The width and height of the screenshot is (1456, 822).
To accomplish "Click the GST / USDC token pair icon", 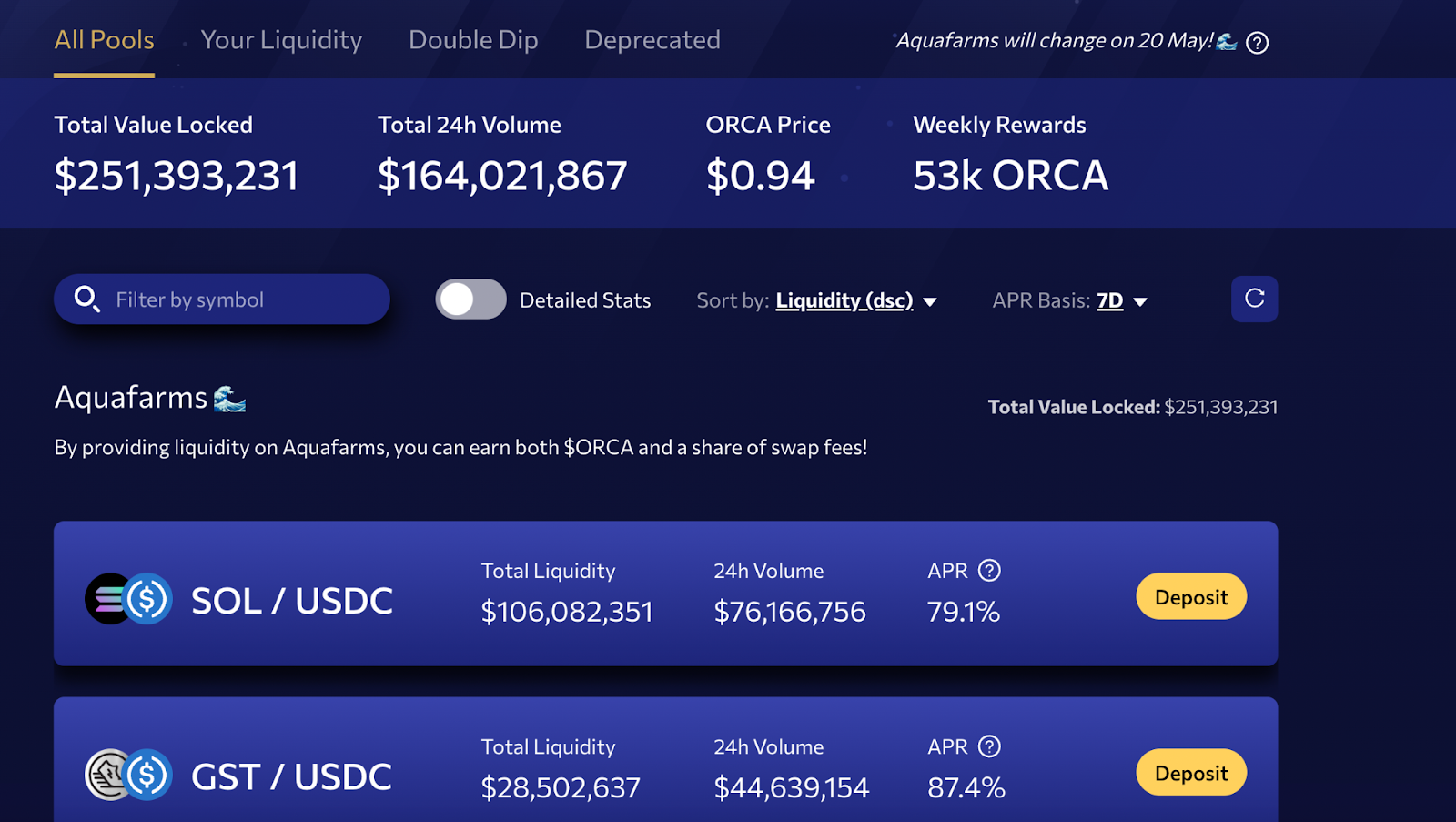I will coord(128,775).
